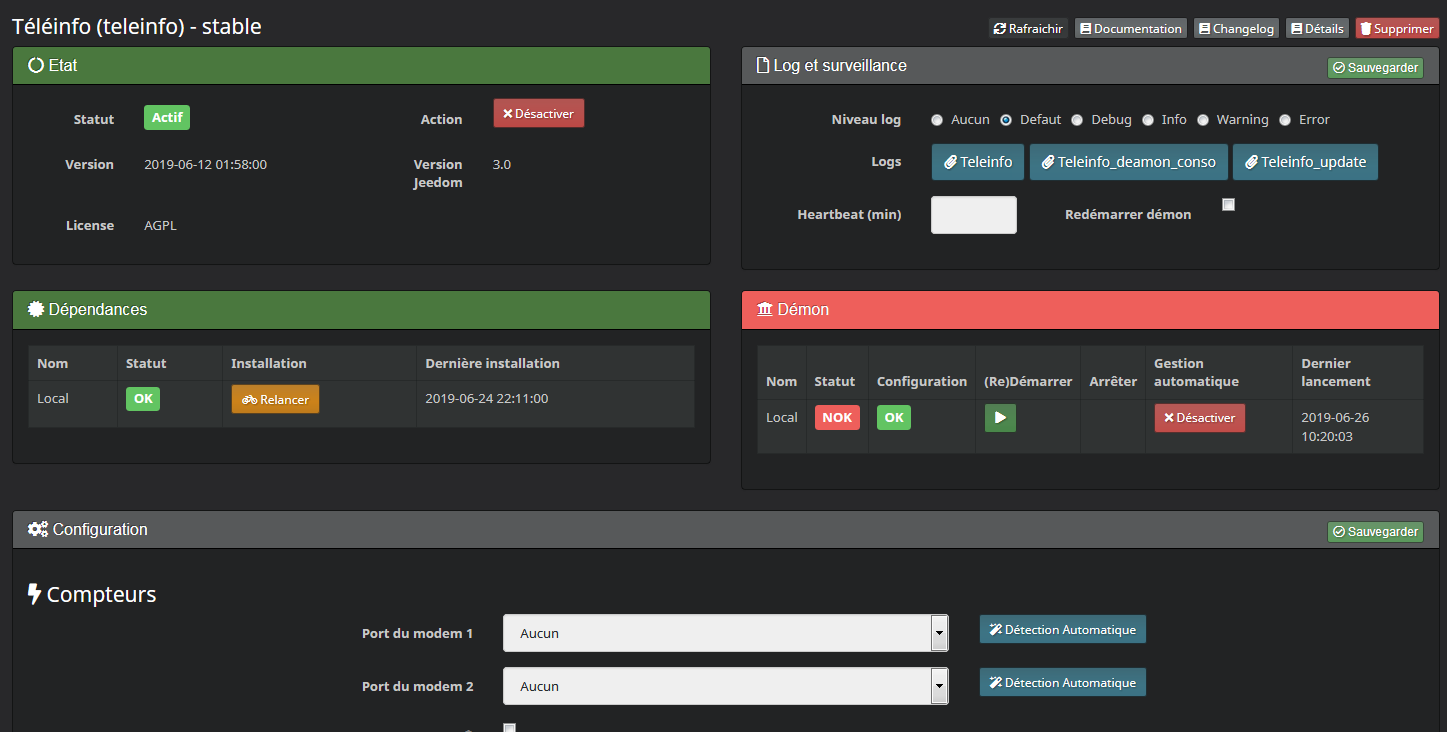Select Defaut log level

click(x=1006, y=120)
